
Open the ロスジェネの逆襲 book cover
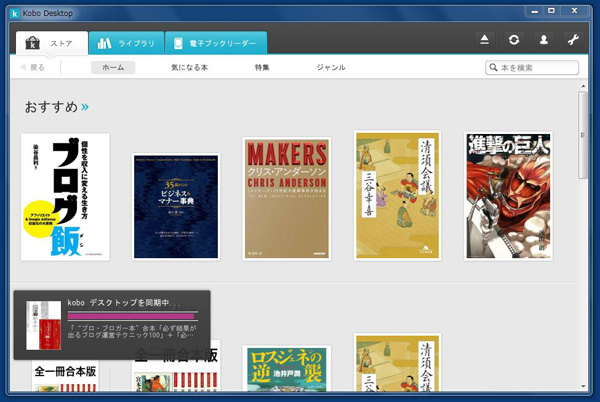point(287,368)
